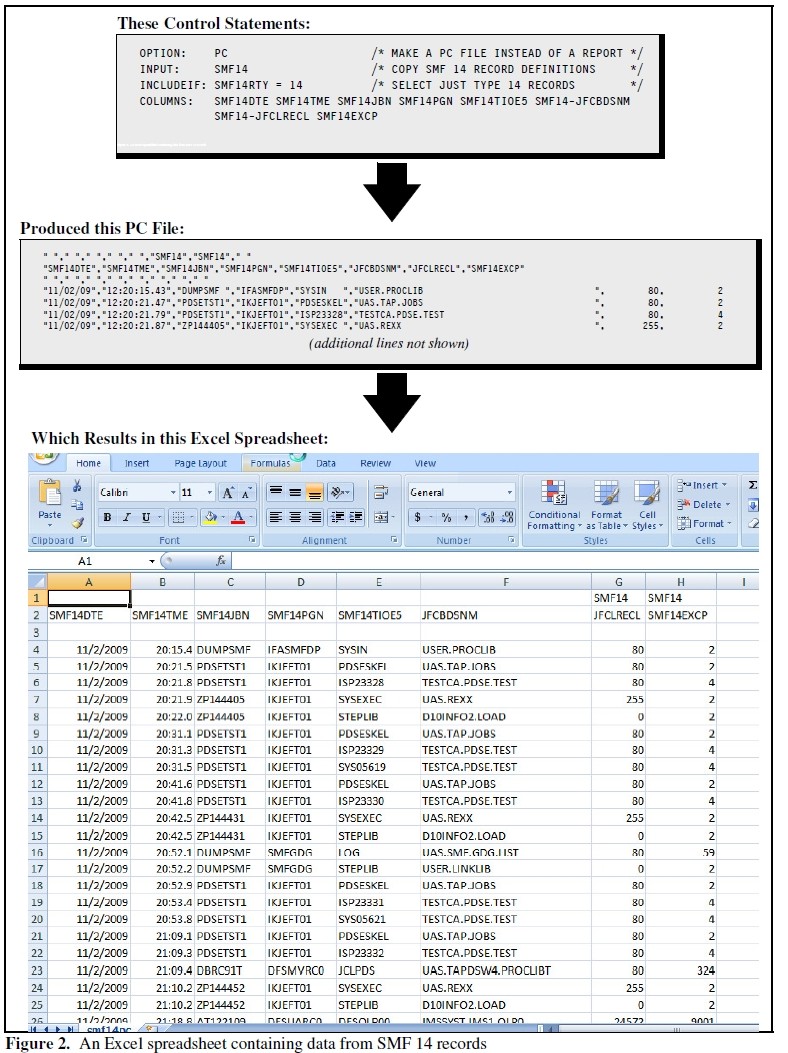The height and width of the screenshot is (1053, 788).
Task: Open the Page Layout tab
Action: pyautogui.click(x=200, y=463)
